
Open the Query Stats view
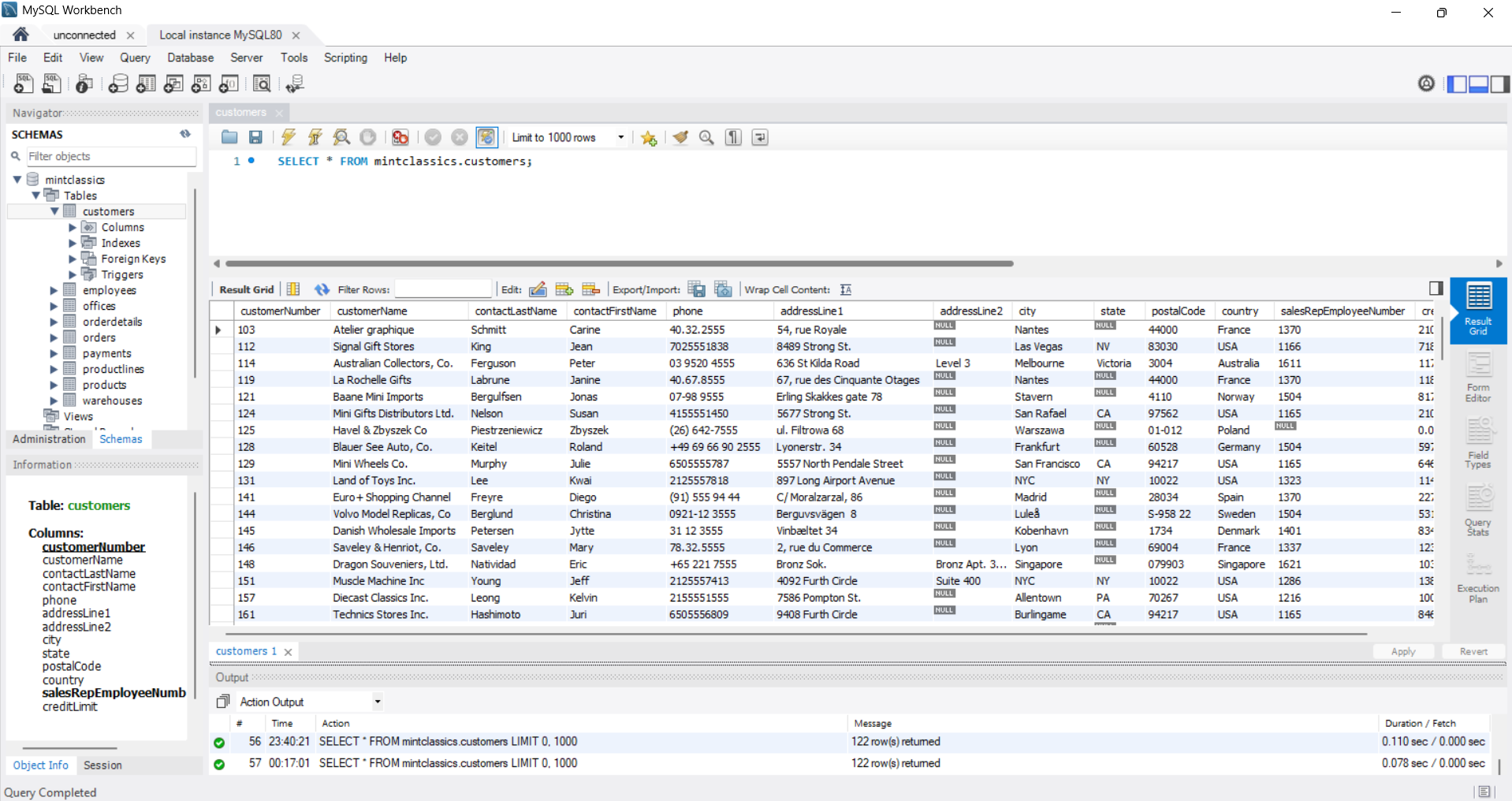point(1478,512)
